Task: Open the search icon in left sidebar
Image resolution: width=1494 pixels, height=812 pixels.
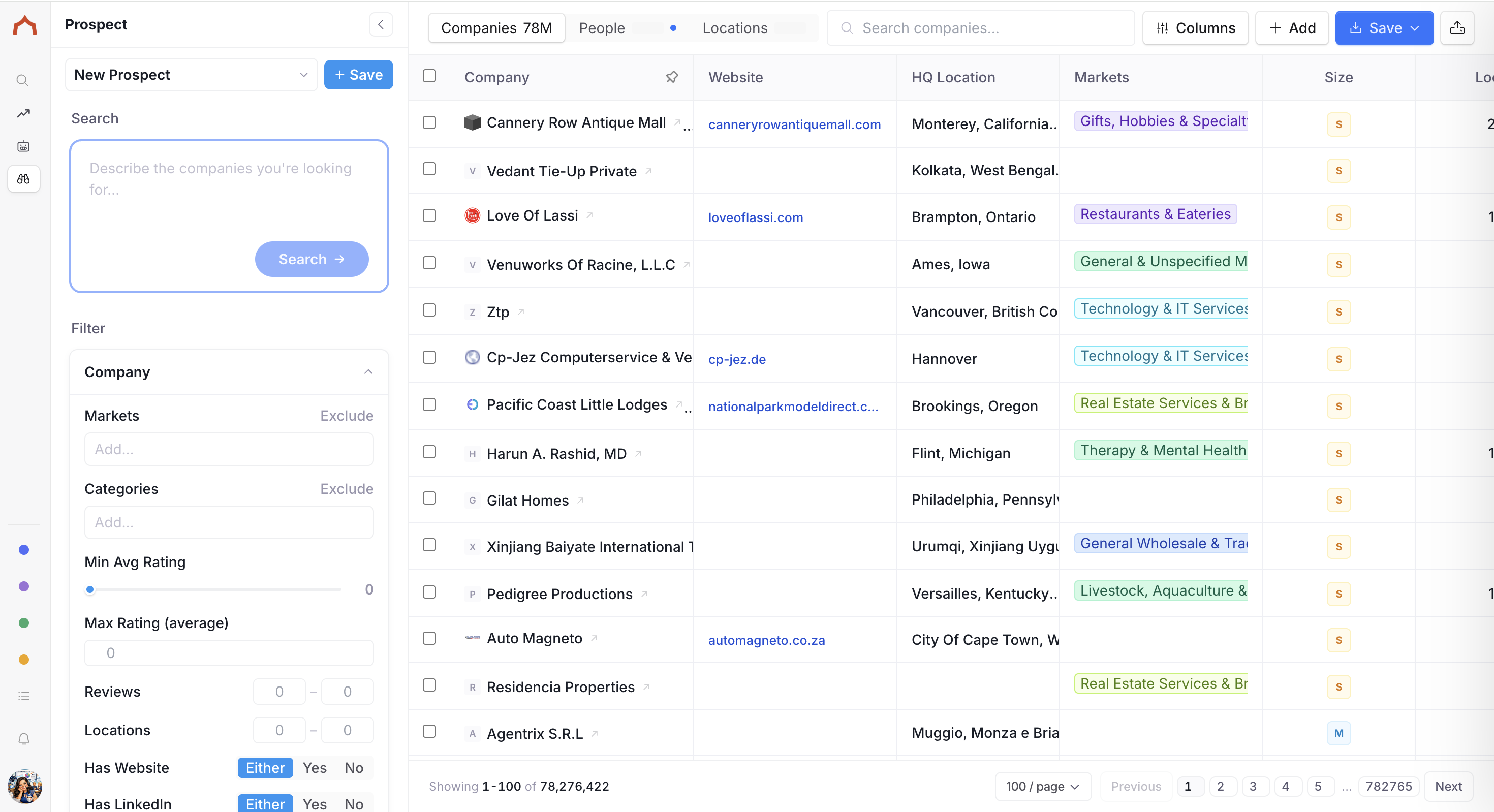Action: coord(23,81)
